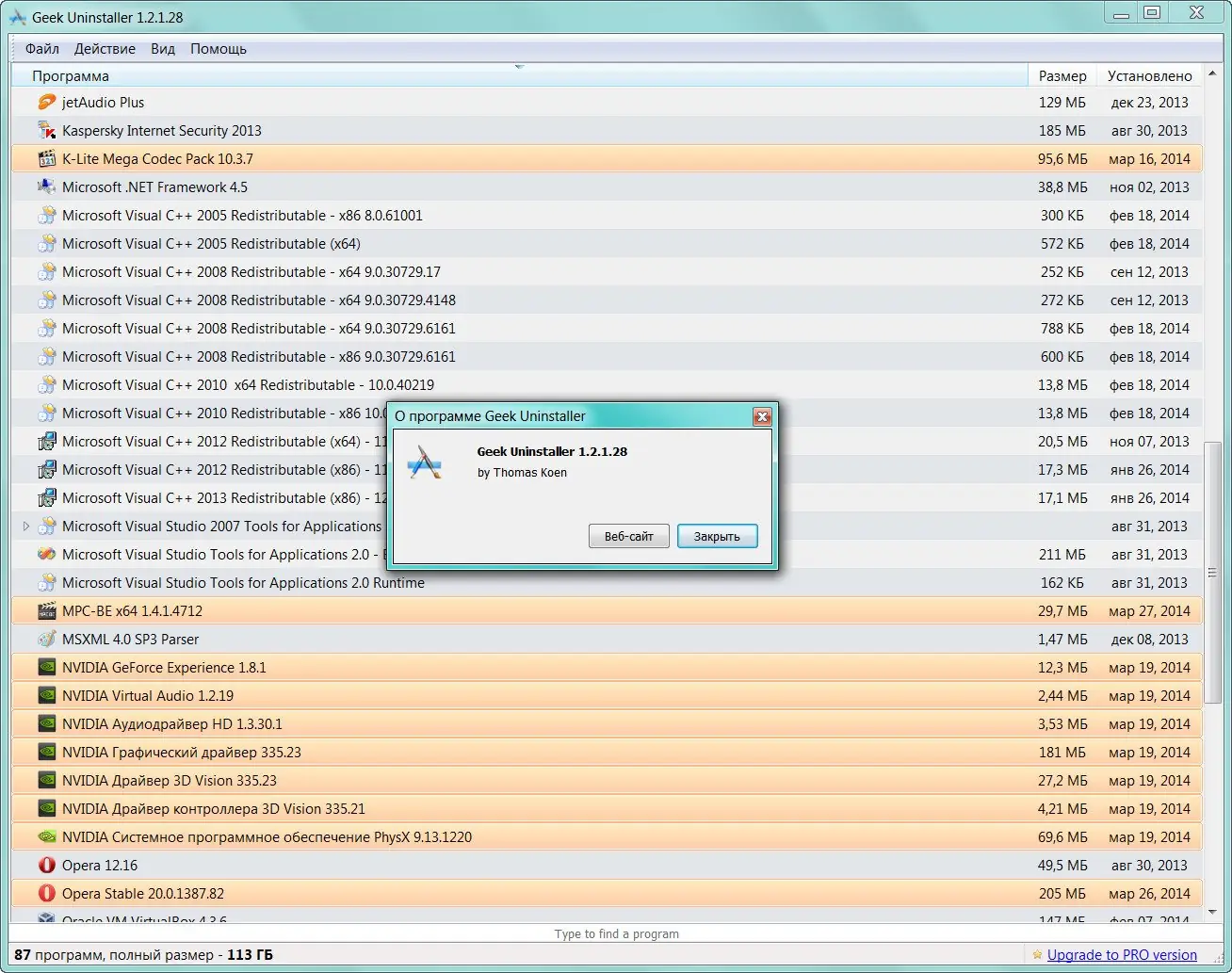Screen dimensions: 1232x973
Task: Click the 205 МБ size of Opera Stable
Action: click(1062, 893)
